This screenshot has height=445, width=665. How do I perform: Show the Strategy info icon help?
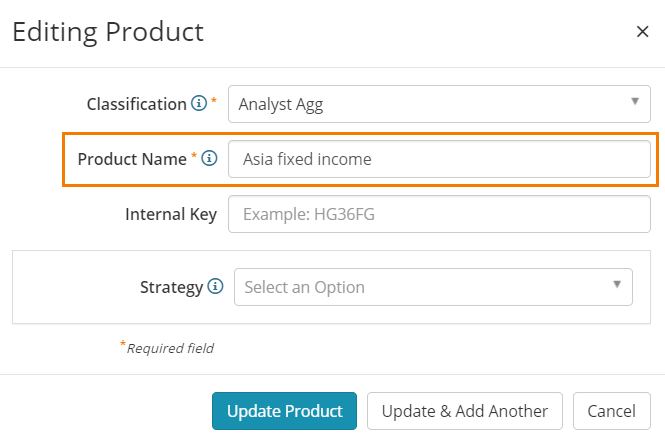pyautogui.click(x=215, y=286)
